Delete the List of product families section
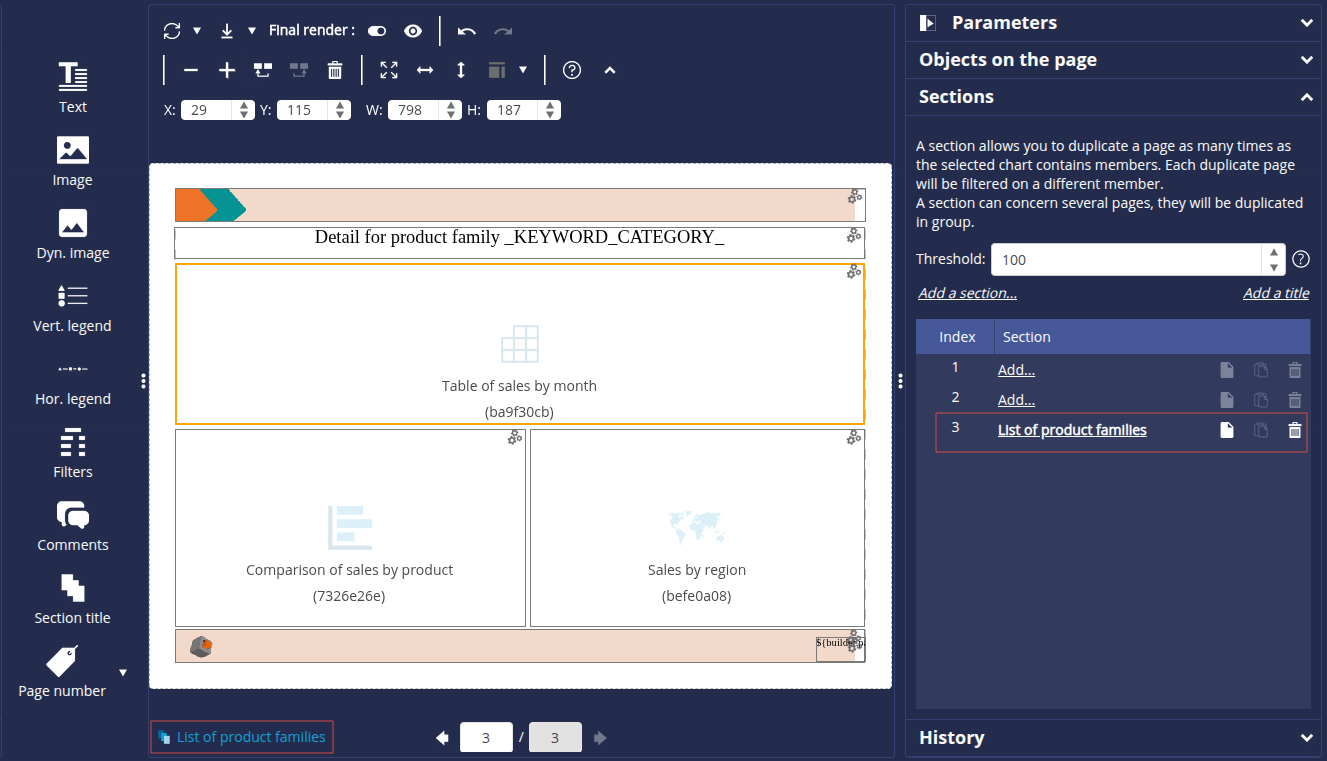This screenshot has height=761, width=1327. click(1294, 430)
